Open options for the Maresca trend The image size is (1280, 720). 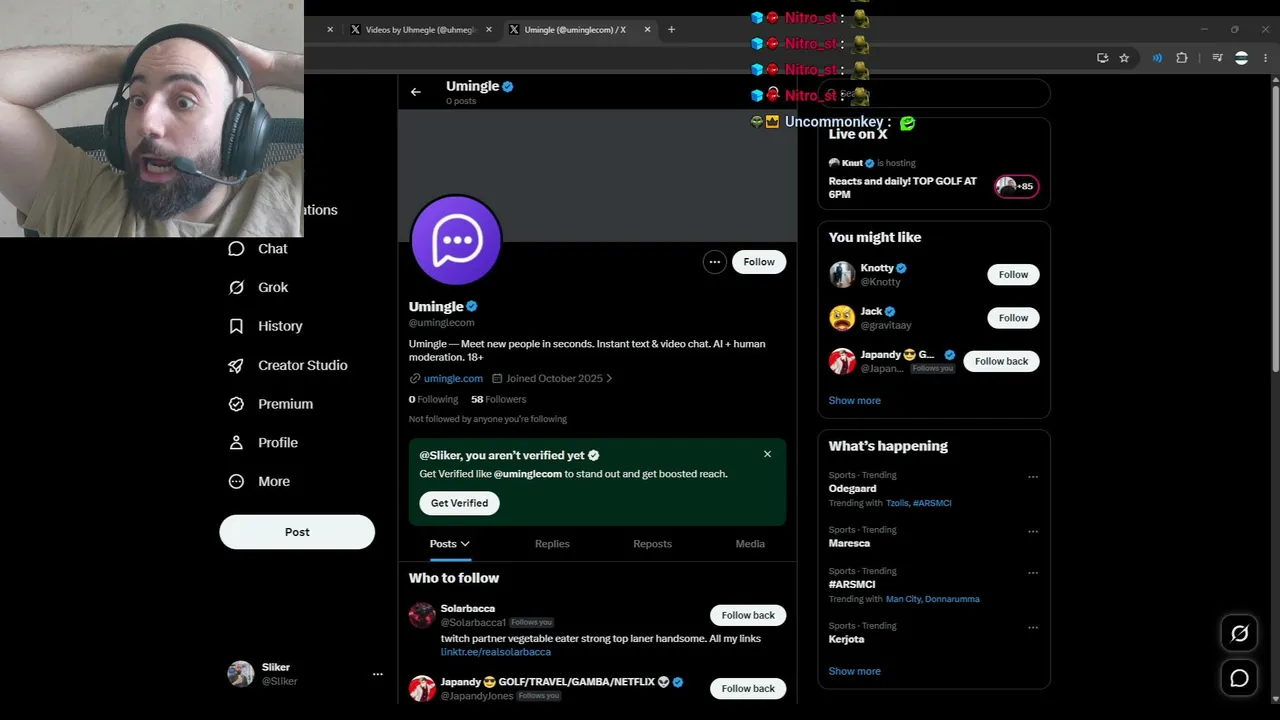point(1033,532)
